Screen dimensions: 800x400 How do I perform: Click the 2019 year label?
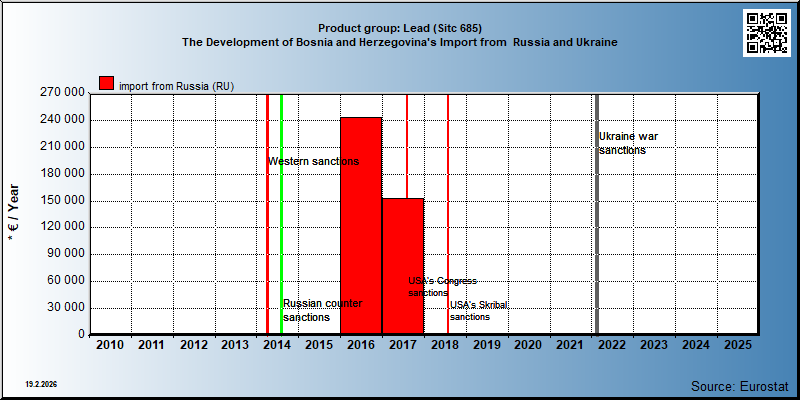click(x=486, y=345)
